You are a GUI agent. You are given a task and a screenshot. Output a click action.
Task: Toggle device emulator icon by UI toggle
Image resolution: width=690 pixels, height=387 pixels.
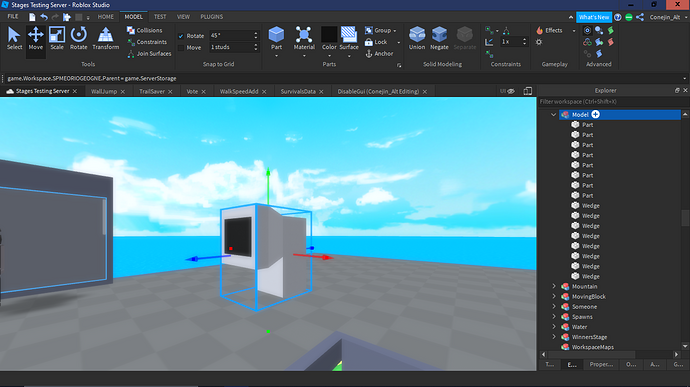tap(528, 91)
